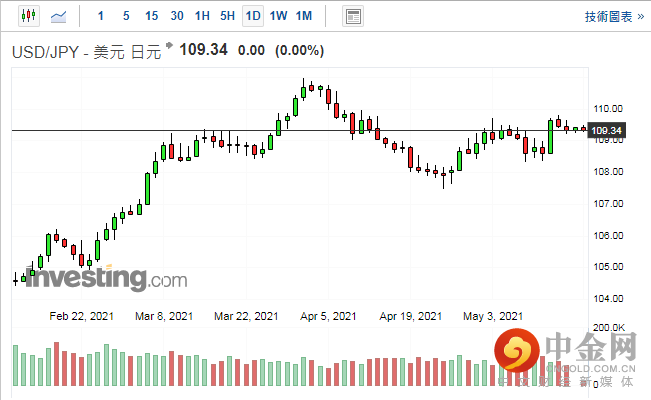
Task: Click the 109.34 price label on axis
Action: 607,131
